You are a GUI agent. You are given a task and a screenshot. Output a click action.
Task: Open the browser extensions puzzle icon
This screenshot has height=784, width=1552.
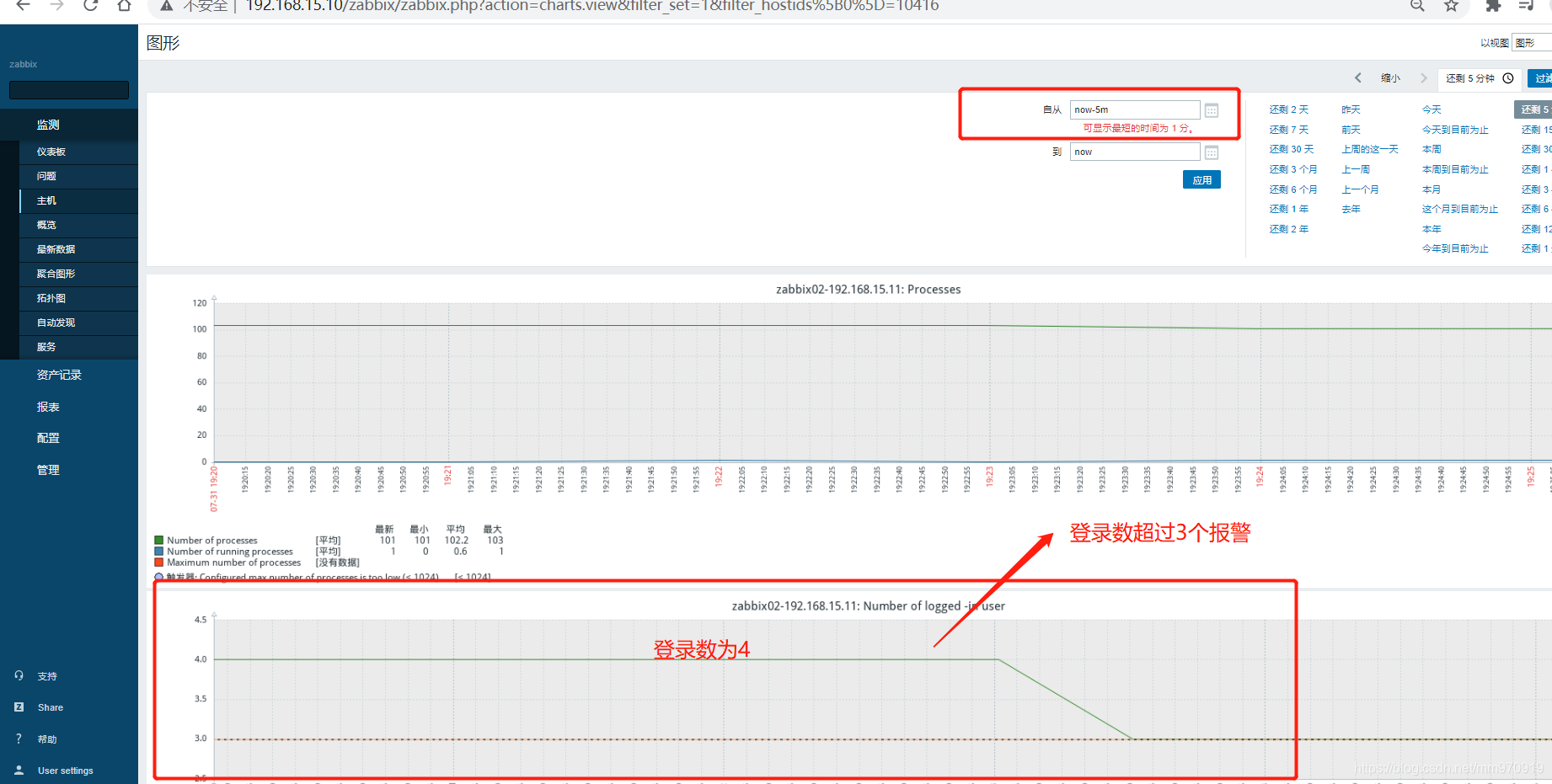click(1493, 6)
